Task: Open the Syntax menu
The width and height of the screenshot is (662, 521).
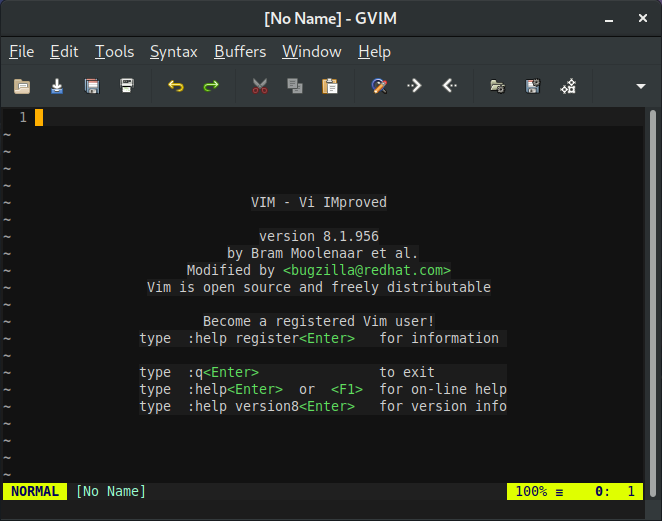Action: tap(174, 52)
